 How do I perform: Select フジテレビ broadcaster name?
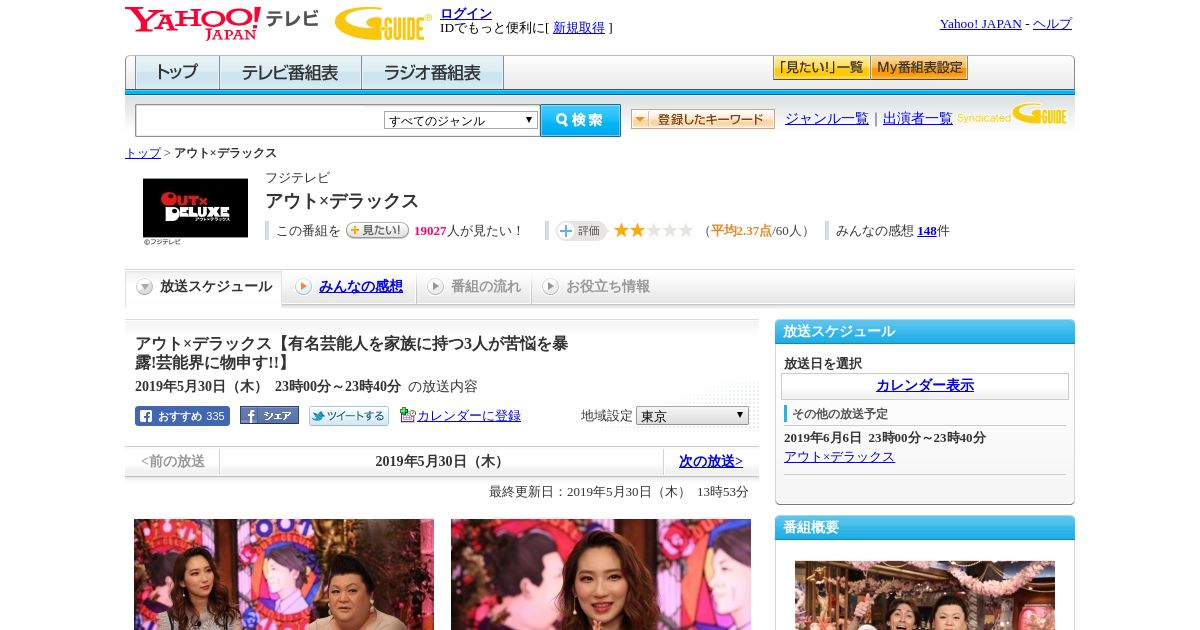(297, 178)
